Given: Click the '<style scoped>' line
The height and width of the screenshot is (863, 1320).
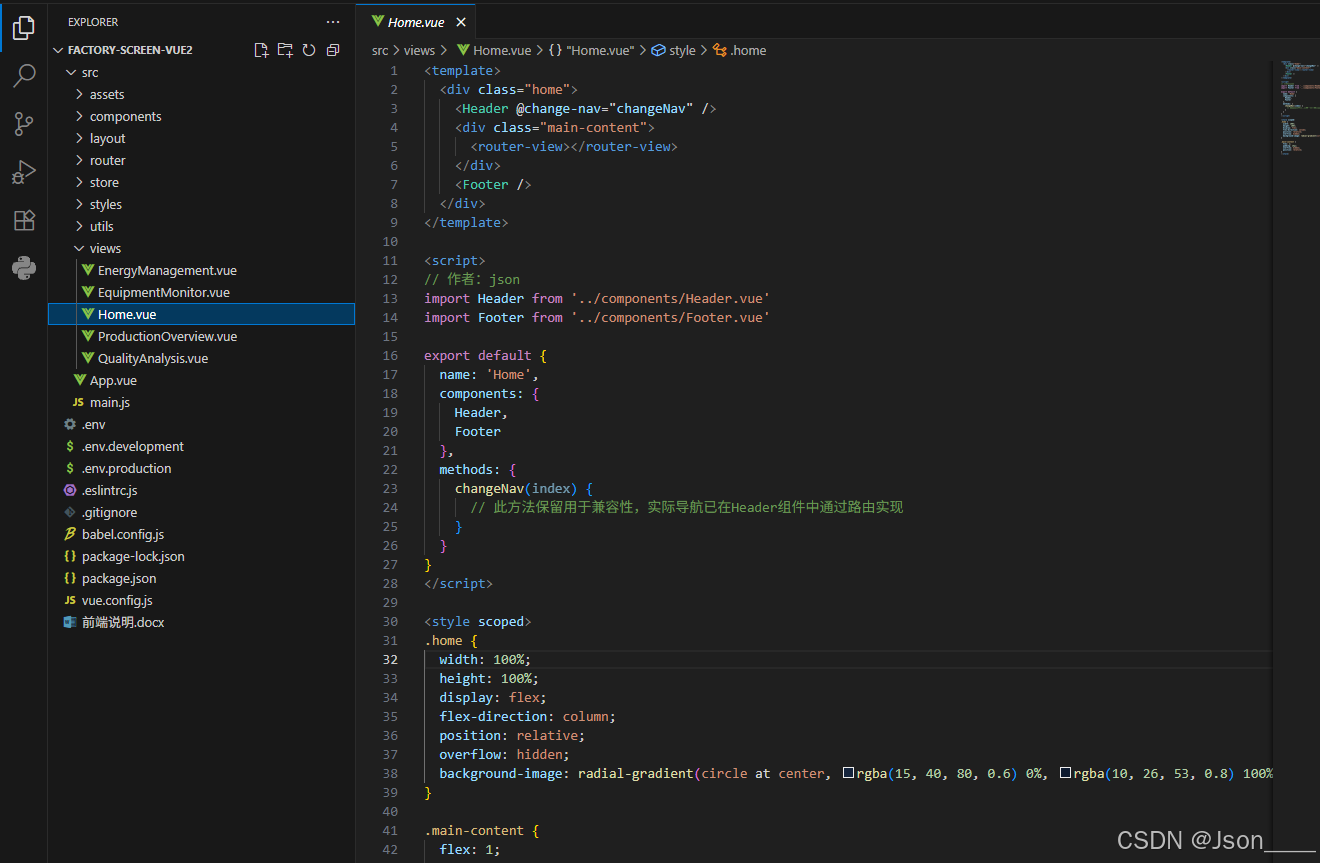Looking at the screenshot, I should [x=478, y=621].
